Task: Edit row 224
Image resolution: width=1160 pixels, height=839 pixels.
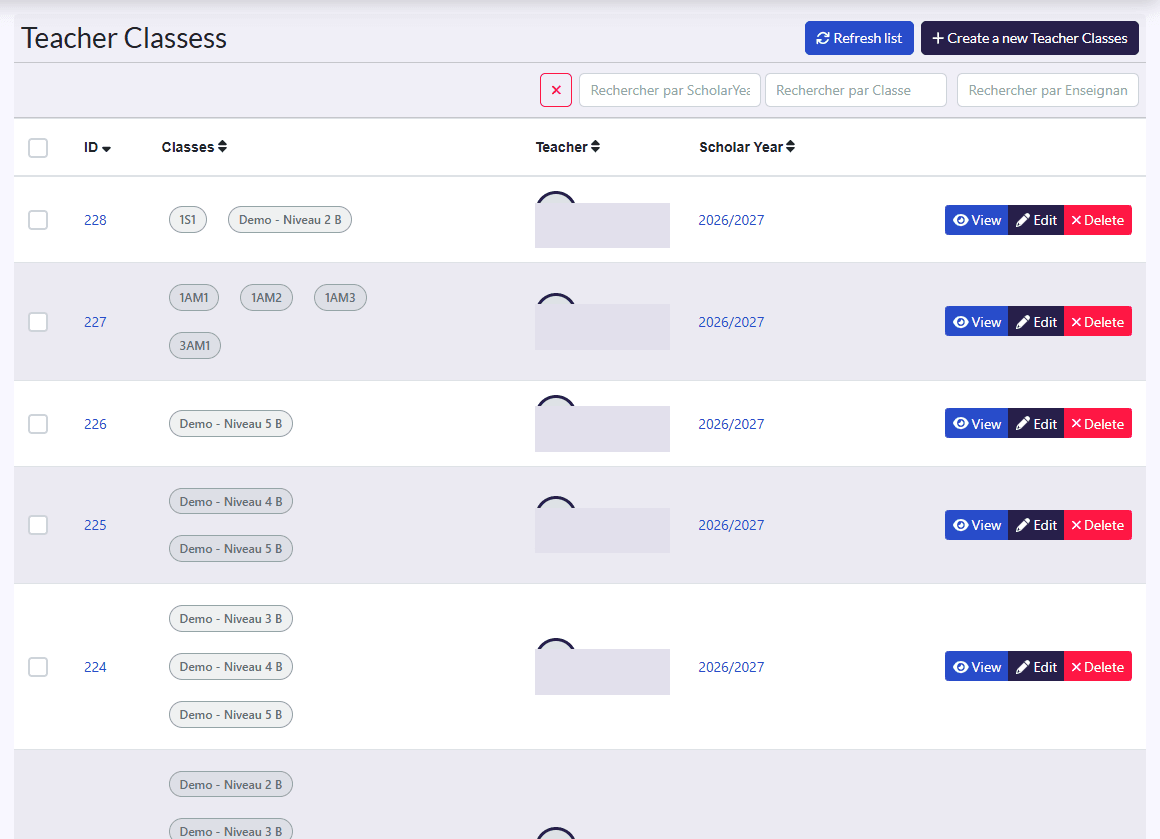Action: [x=1036, y=667]
